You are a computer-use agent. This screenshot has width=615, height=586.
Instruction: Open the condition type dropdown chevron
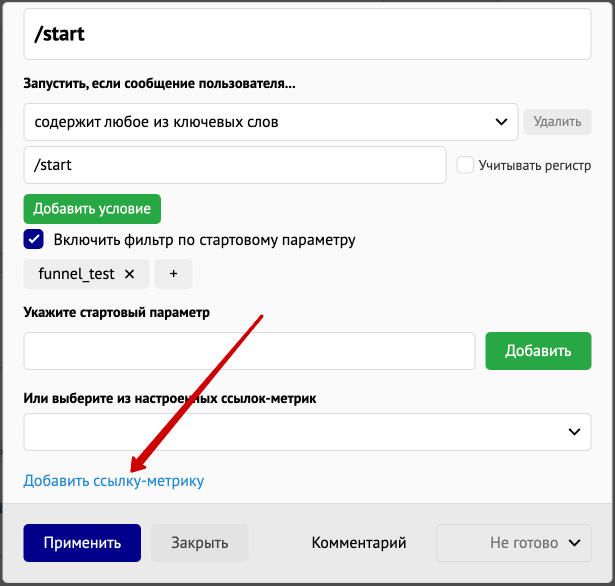pyautogui.click(x=501, y=122)
